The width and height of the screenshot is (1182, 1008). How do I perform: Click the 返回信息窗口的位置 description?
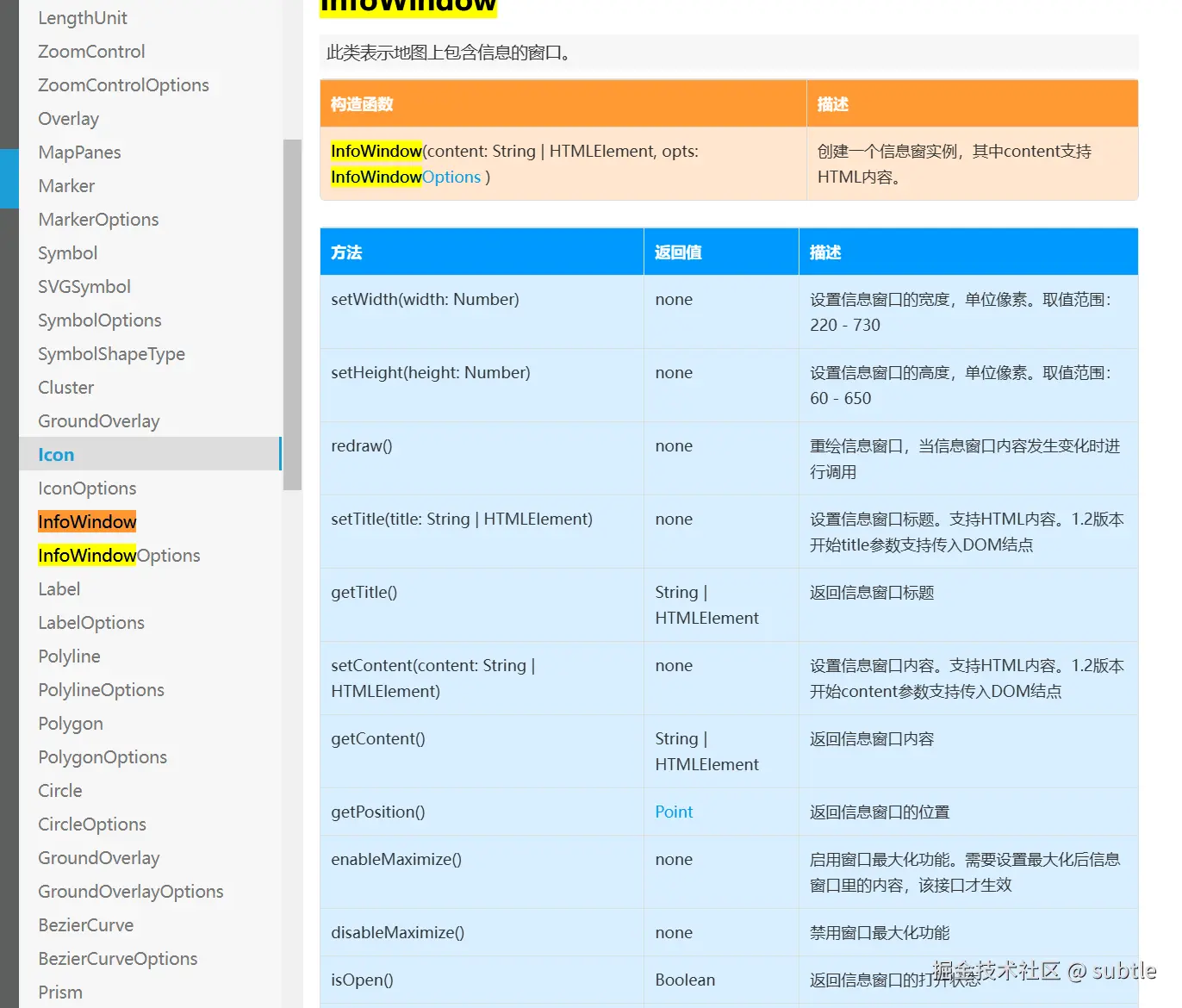pyautogui.click(x=880, y=812)
